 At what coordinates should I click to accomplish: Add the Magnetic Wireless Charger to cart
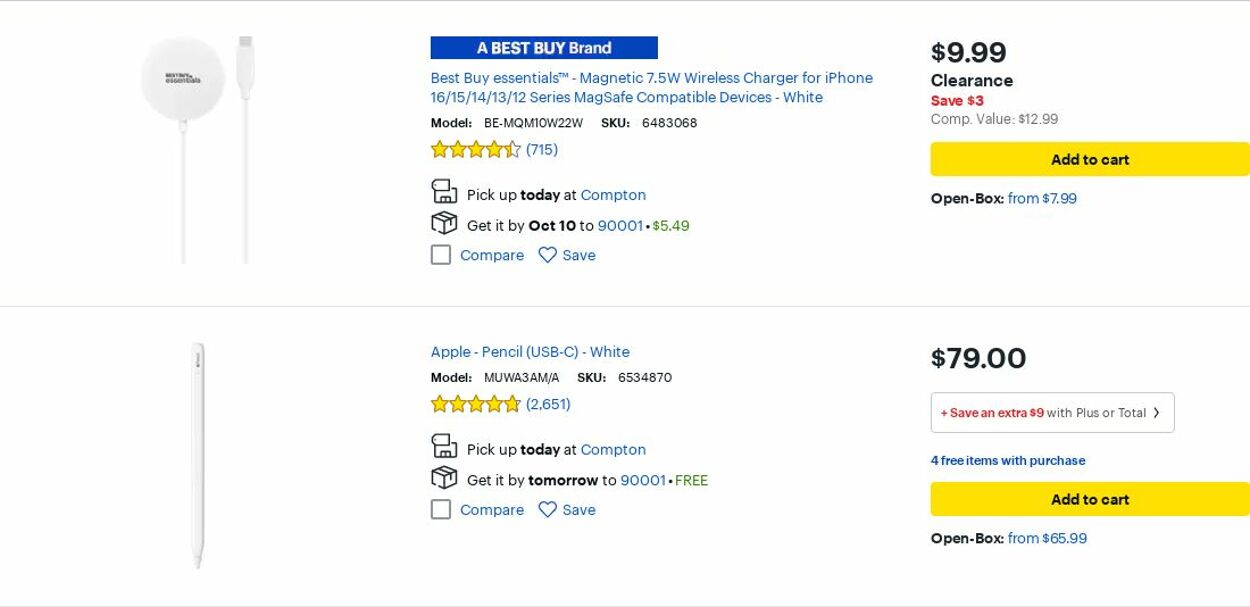coord(1089,160)
